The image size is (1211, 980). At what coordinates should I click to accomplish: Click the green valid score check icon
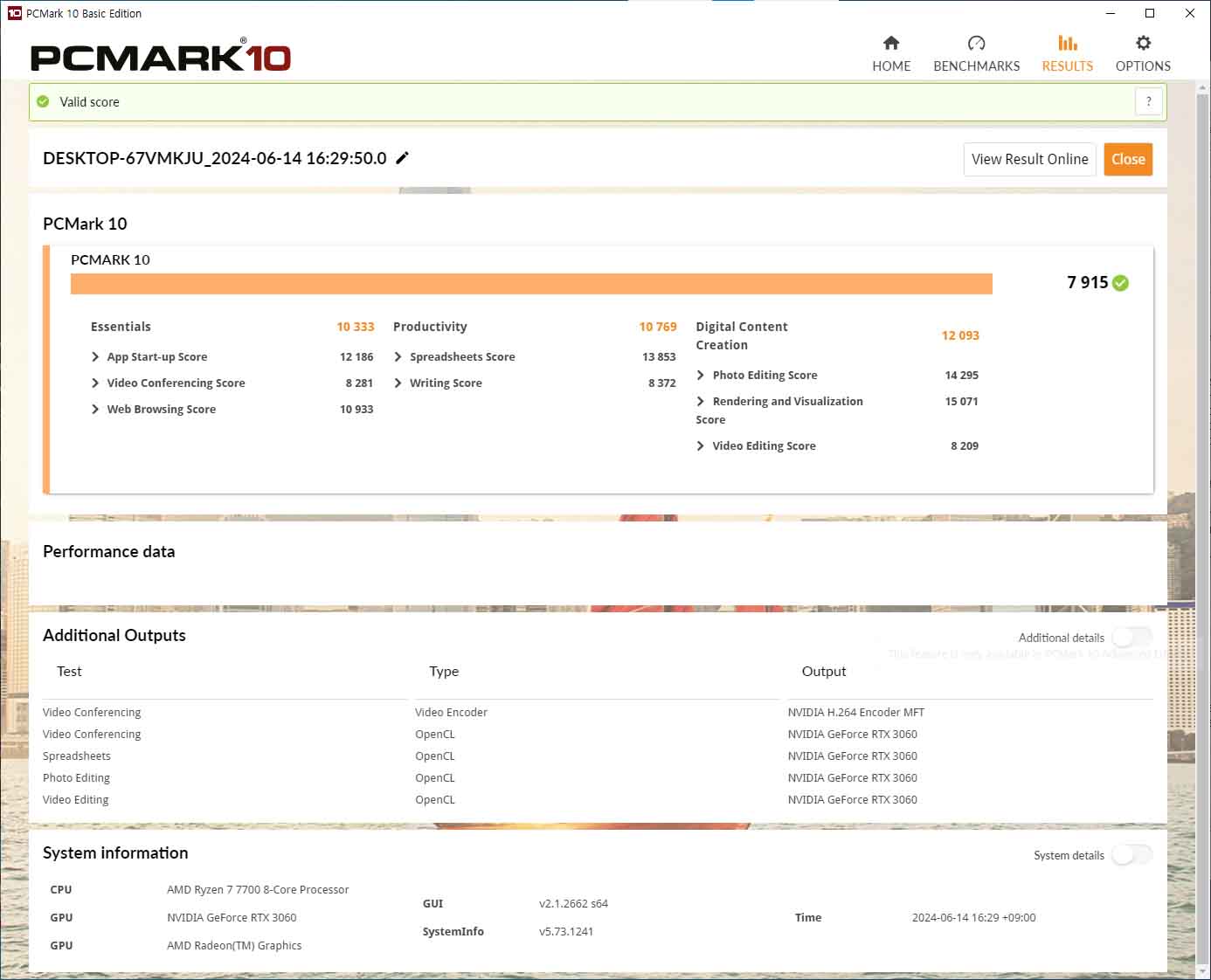click(x=43, y=101)
